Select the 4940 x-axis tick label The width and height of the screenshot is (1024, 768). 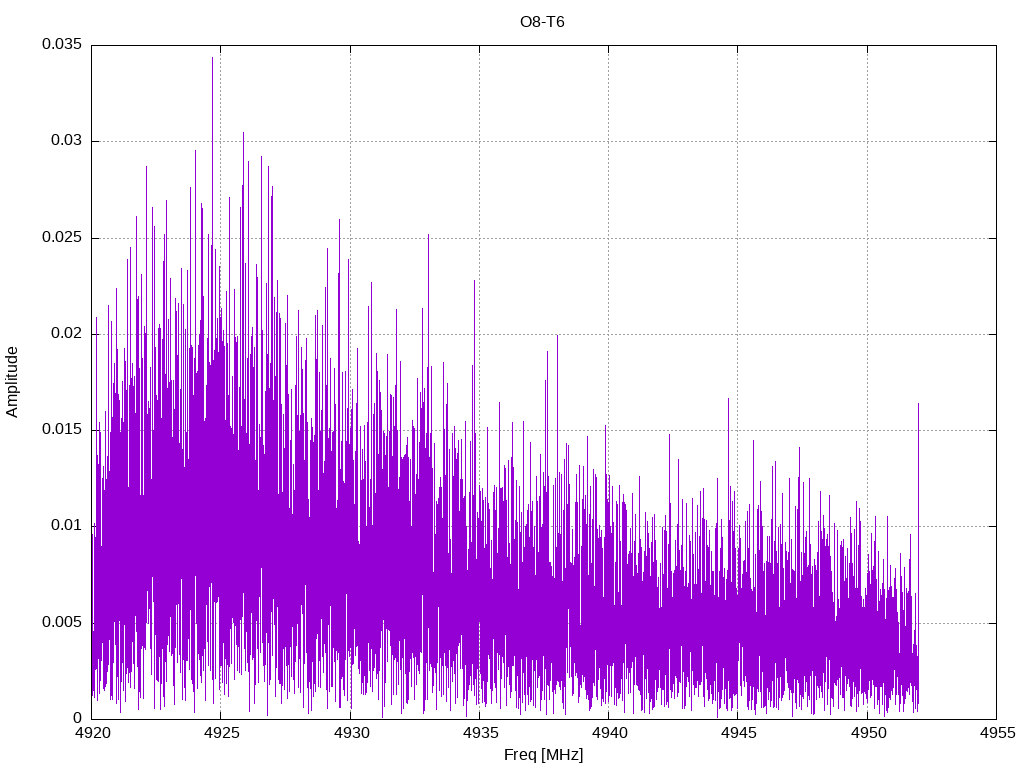[608, 733]
